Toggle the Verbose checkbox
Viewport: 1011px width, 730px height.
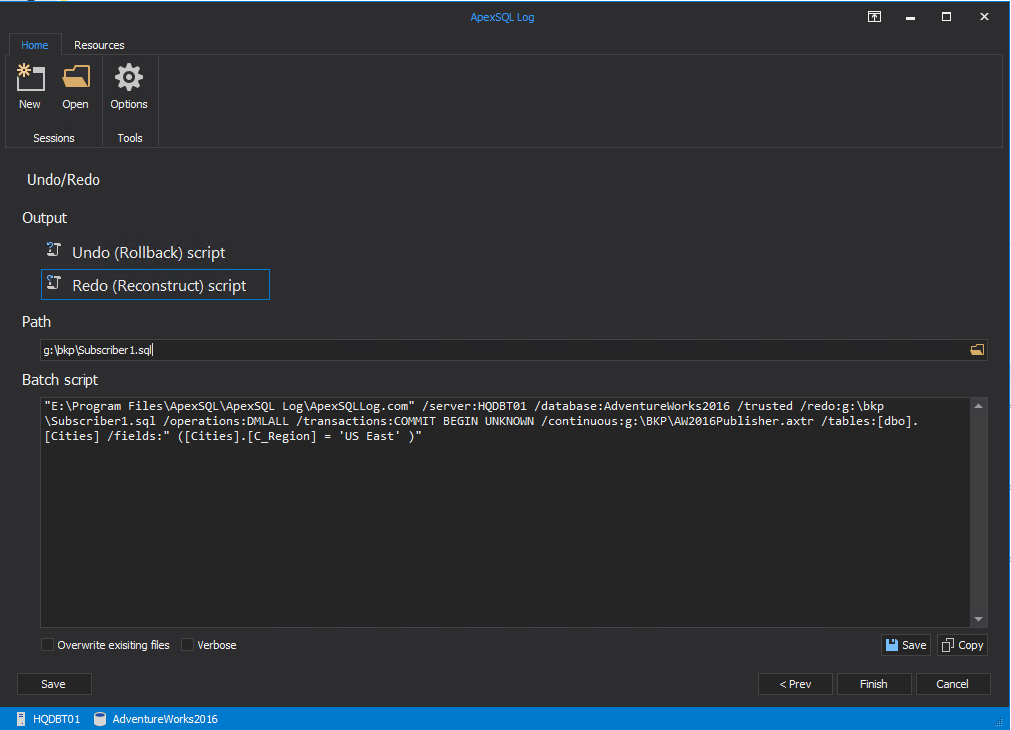pyautogui.click(x=188, y=645)
